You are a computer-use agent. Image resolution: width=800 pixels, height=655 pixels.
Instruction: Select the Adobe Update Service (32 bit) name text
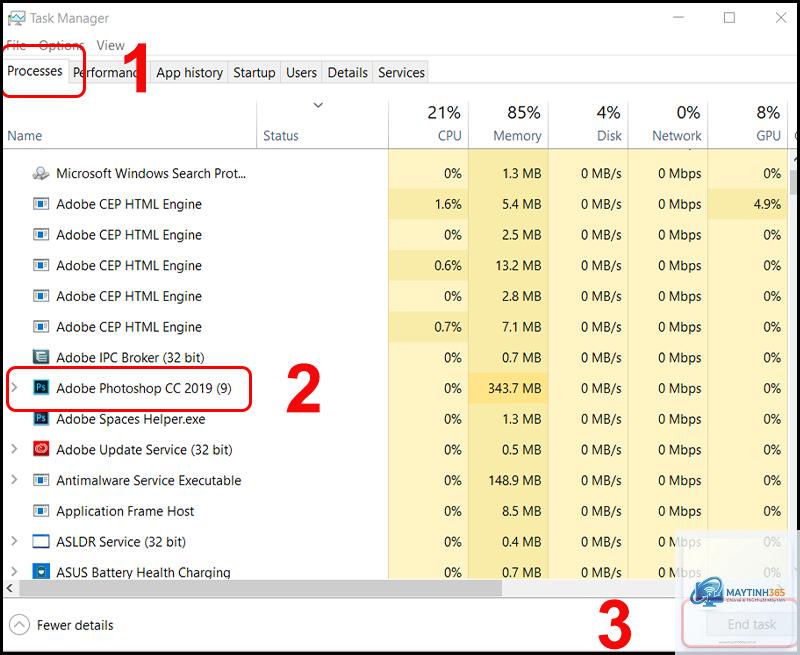pos(144,450)
